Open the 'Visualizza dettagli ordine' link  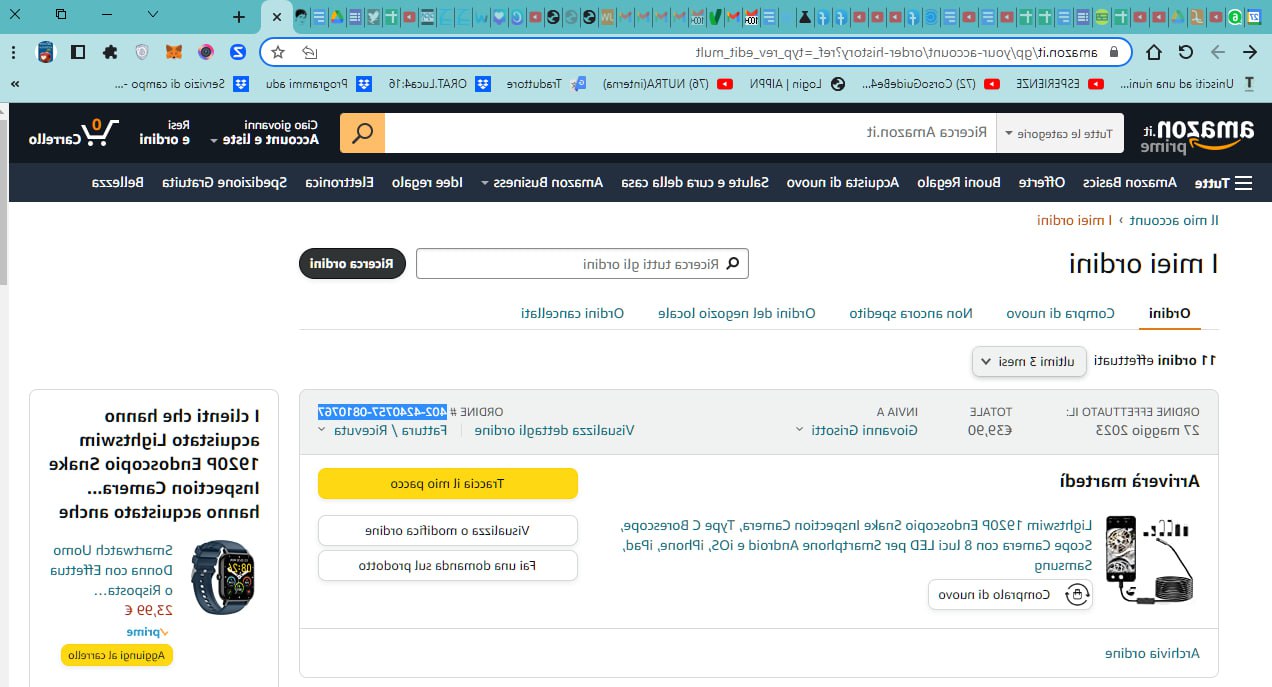554,430
